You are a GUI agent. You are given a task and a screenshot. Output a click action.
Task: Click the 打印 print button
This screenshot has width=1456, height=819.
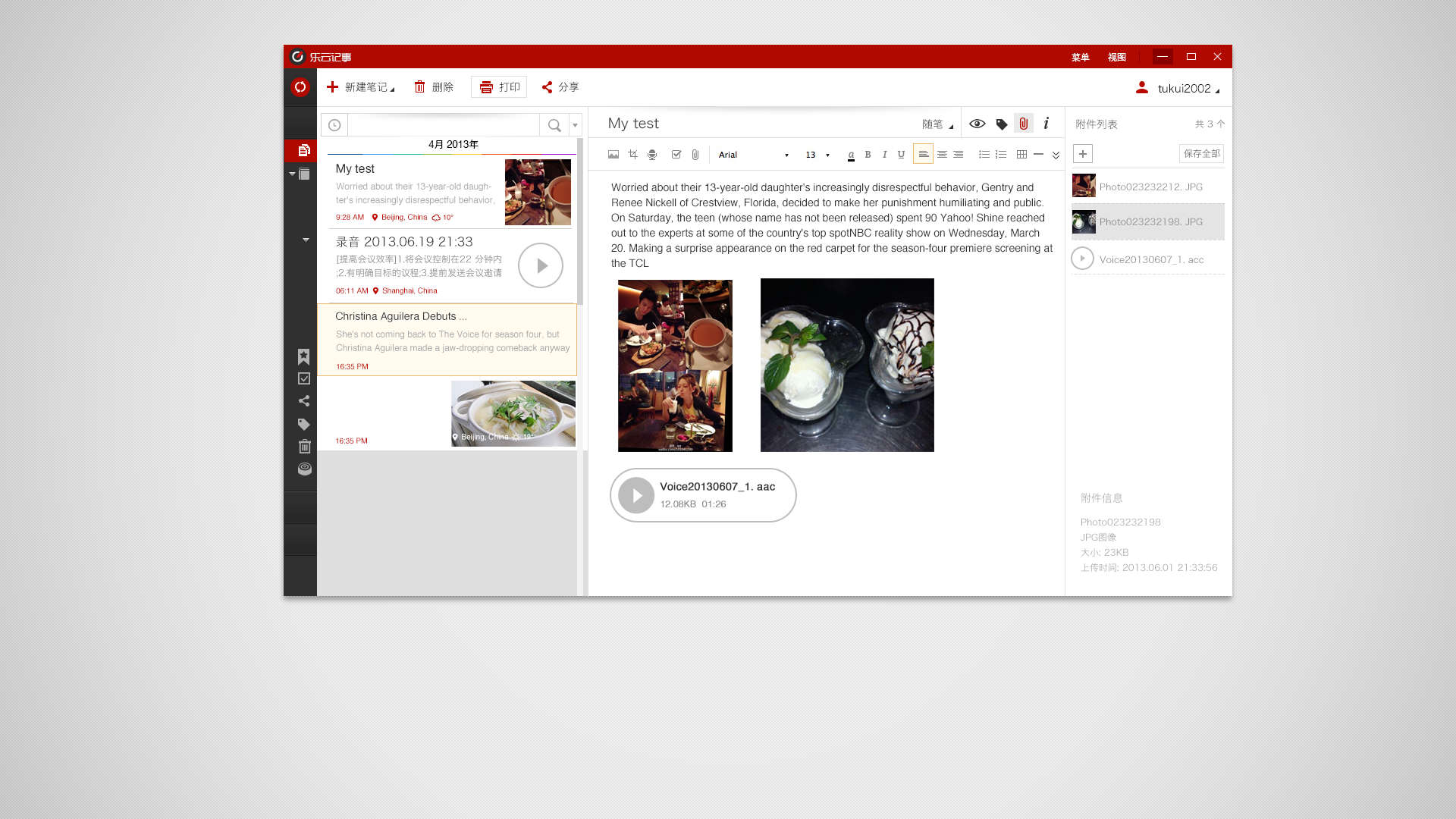(499, 87)
